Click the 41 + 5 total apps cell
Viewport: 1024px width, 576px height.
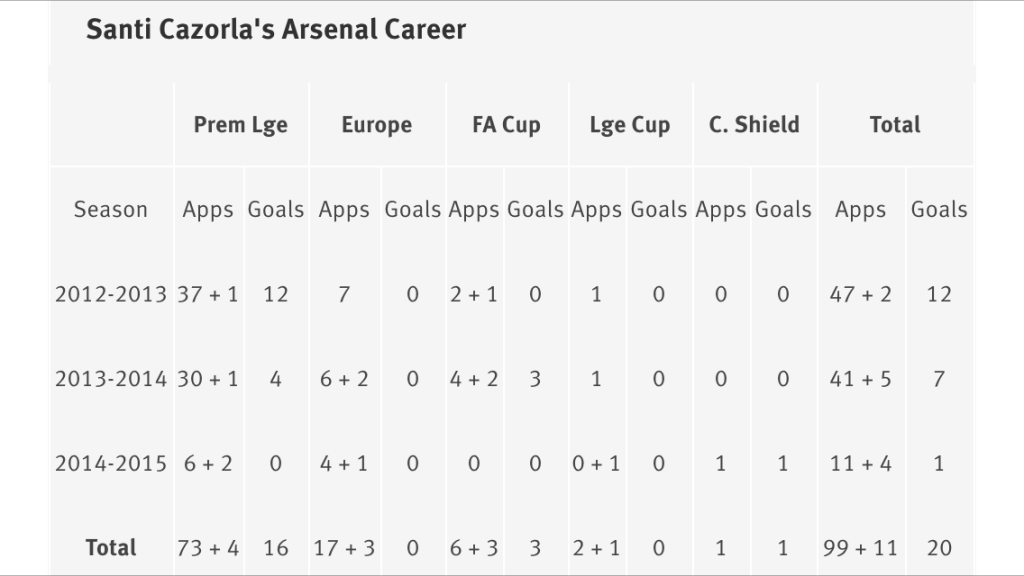pyautogui.click(x=860, y=379)
